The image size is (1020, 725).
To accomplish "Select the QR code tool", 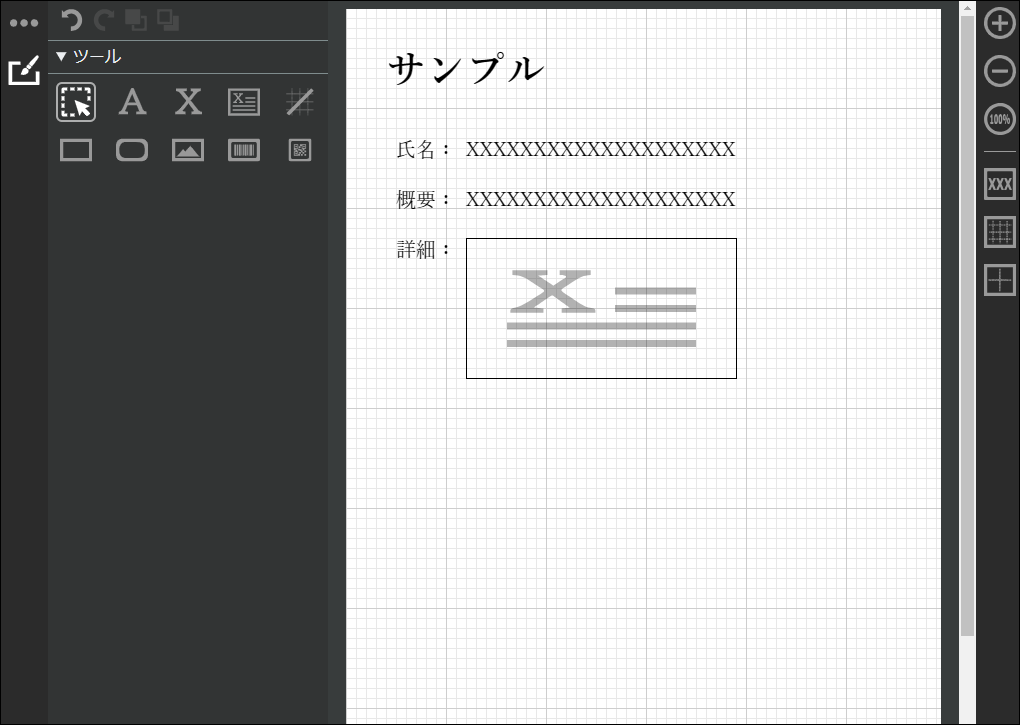I will 300,150.
